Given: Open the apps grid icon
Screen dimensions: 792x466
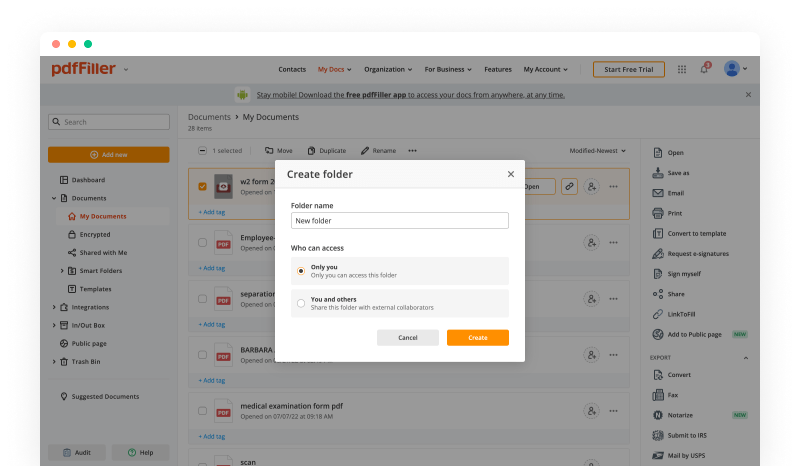Looking at the screenshot, I should point(682,70).
